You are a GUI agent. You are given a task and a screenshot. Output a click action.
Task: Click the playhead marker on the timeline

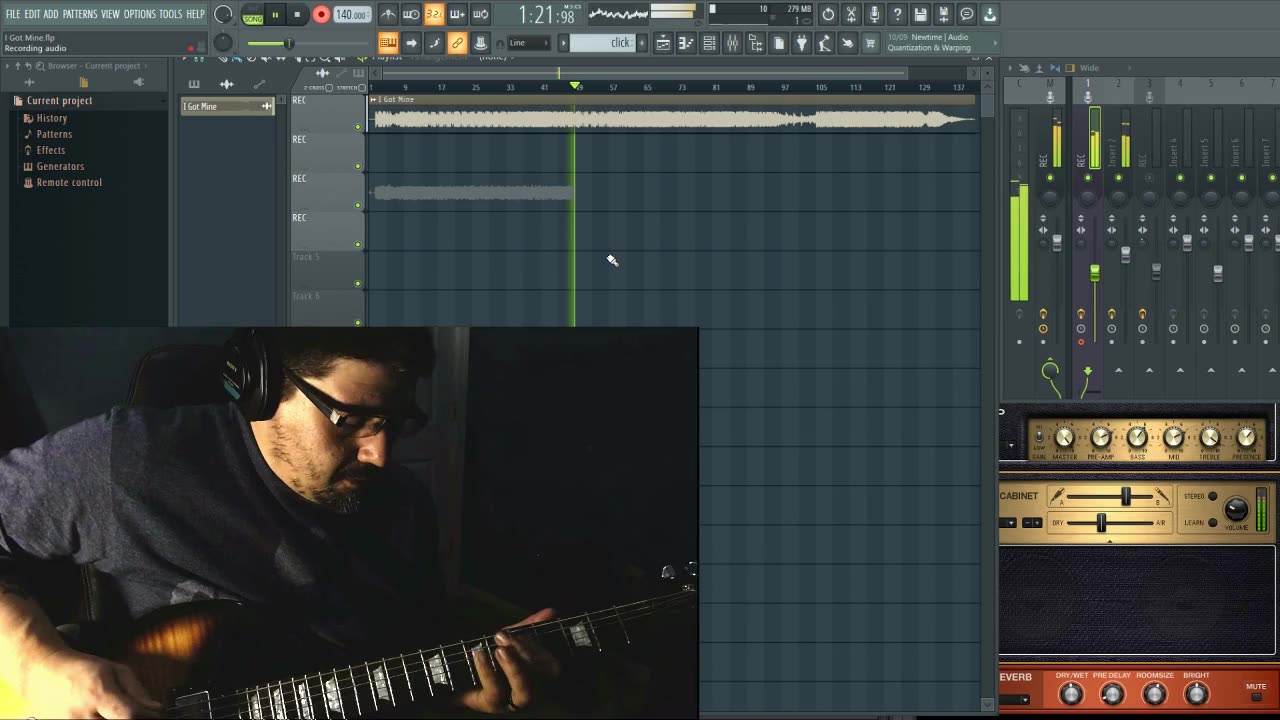(x=575, y=87)
